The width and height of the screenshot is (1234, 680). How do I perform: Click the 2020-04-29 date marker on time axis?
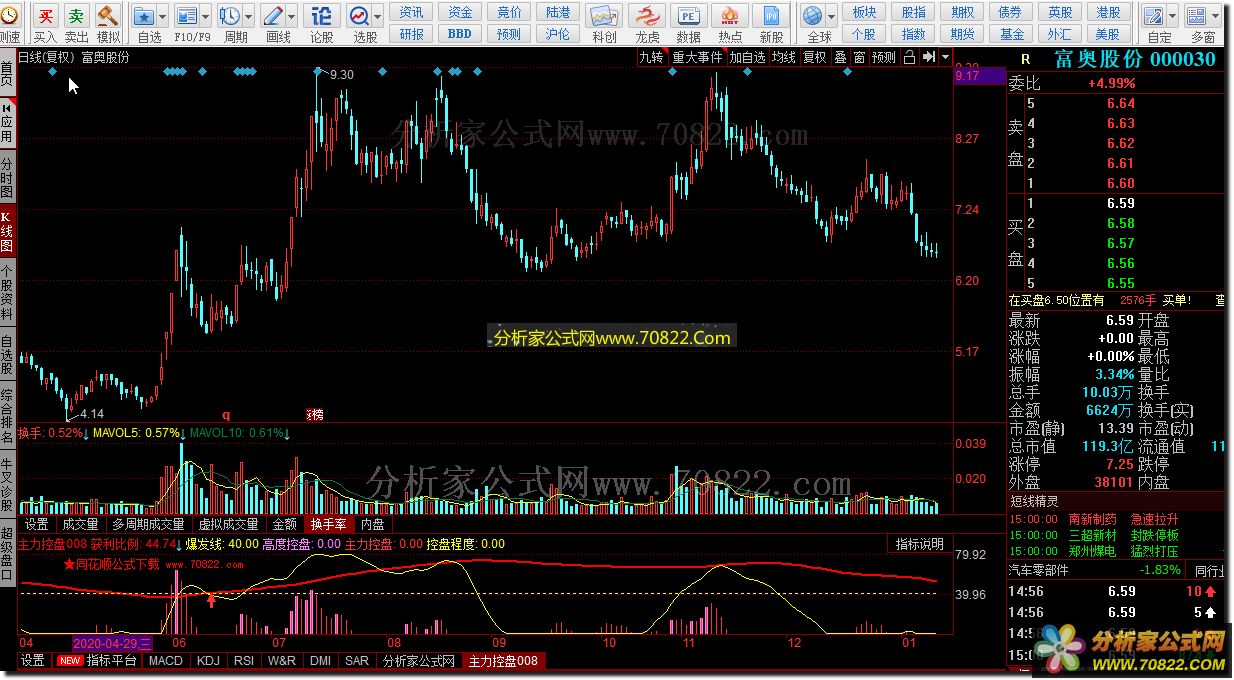[x=112, y=643]
